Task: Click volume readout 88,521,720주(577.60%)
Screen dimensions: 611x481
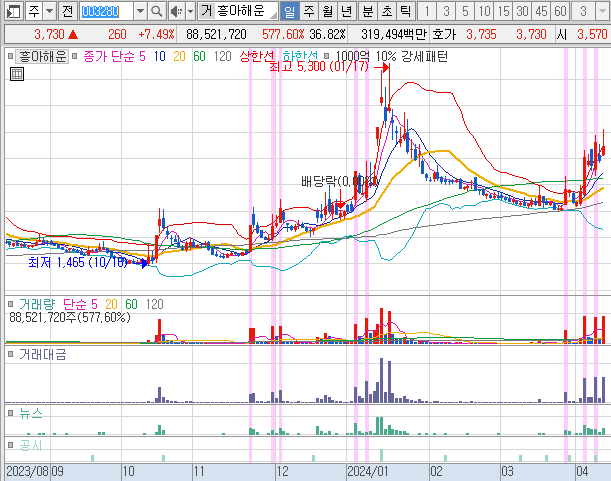Action: (70, 317)
